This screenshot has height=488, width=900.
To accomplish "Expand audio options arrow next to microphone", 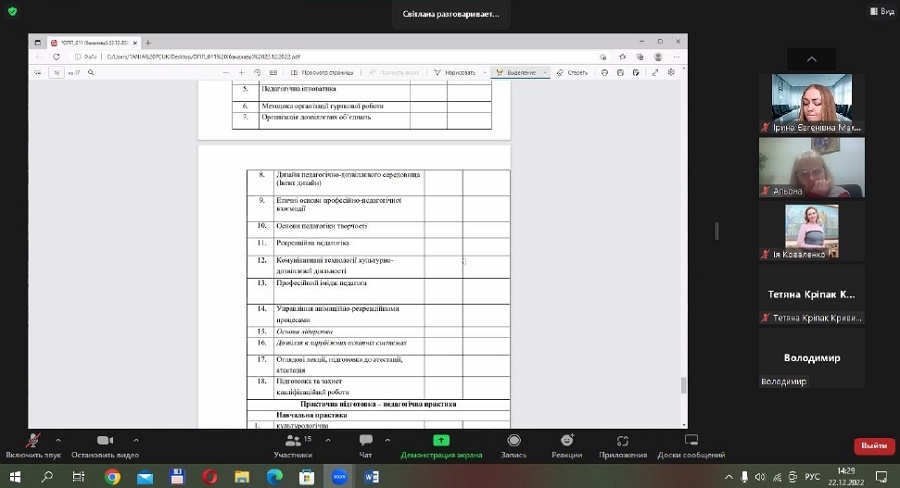I will pos(58,439).
